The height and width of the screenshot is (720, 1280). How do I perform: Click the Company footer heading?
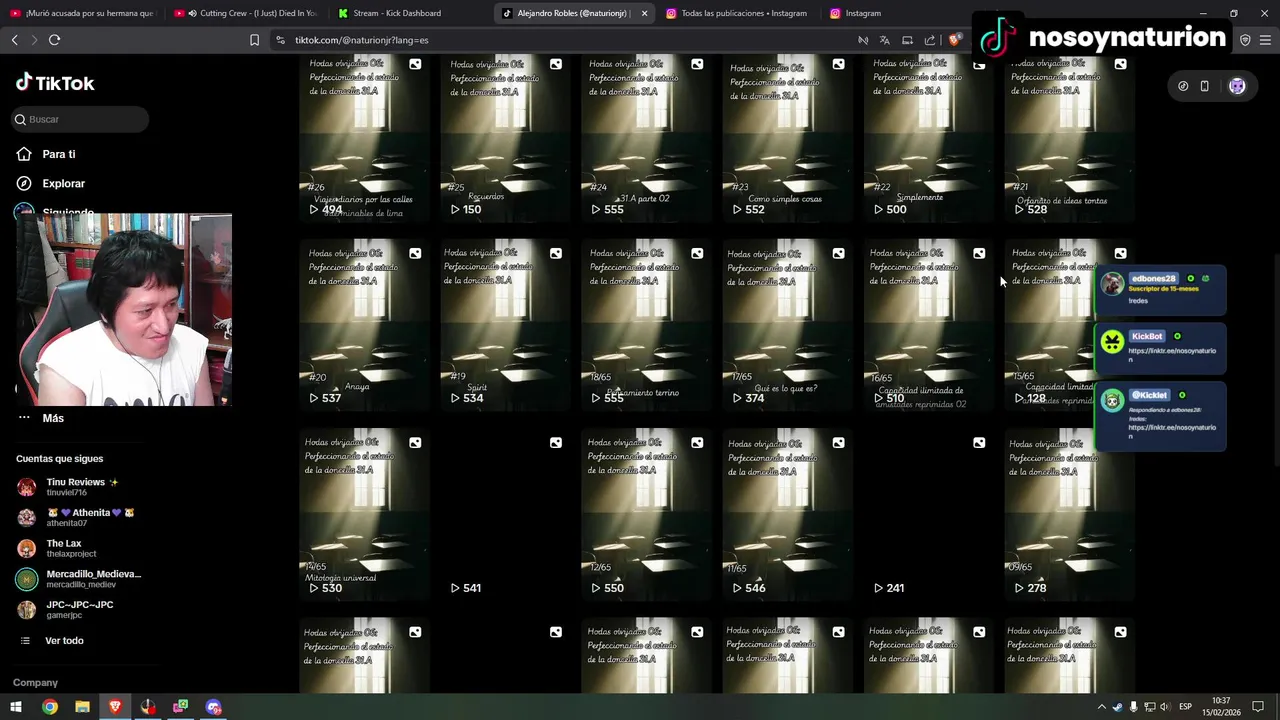[35, 683]
